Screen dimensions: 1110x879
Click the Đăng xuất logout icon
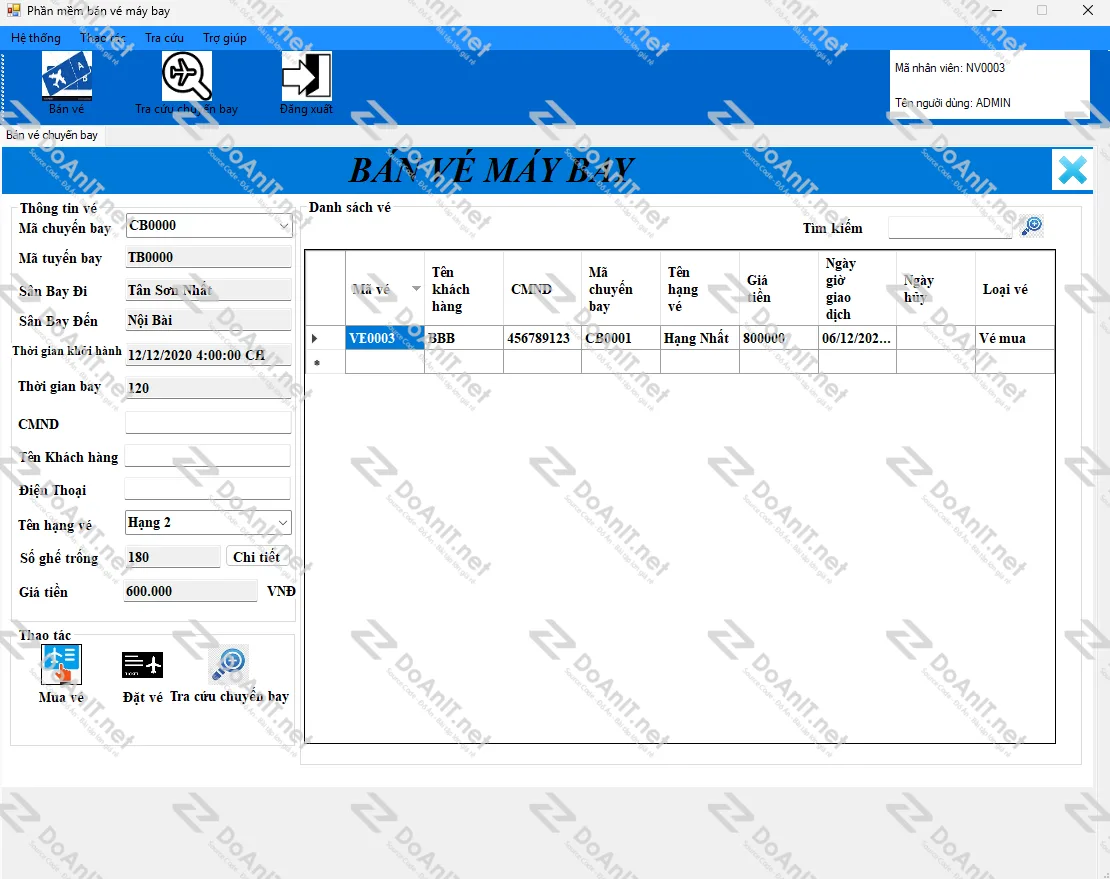[x=306, y=76]
